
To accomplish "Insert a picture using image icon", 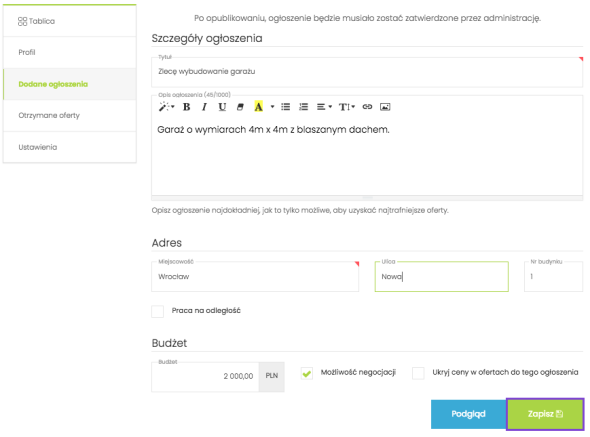I will click(385, 107).
